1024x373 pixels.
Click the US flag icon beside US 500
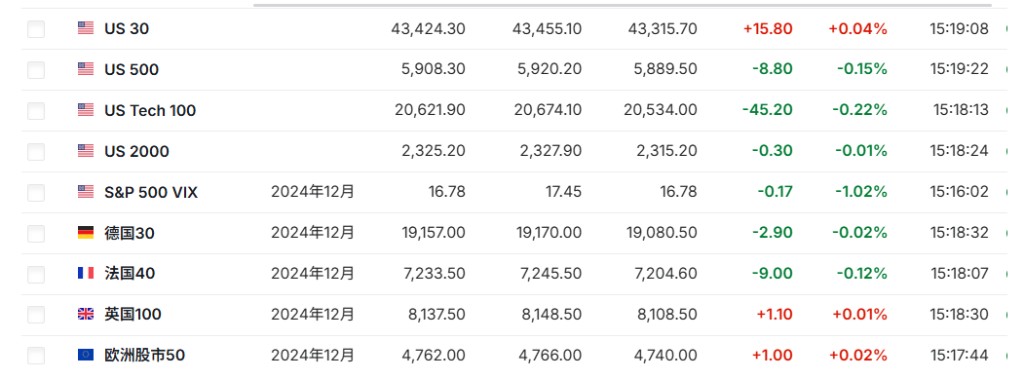[86, 69]
